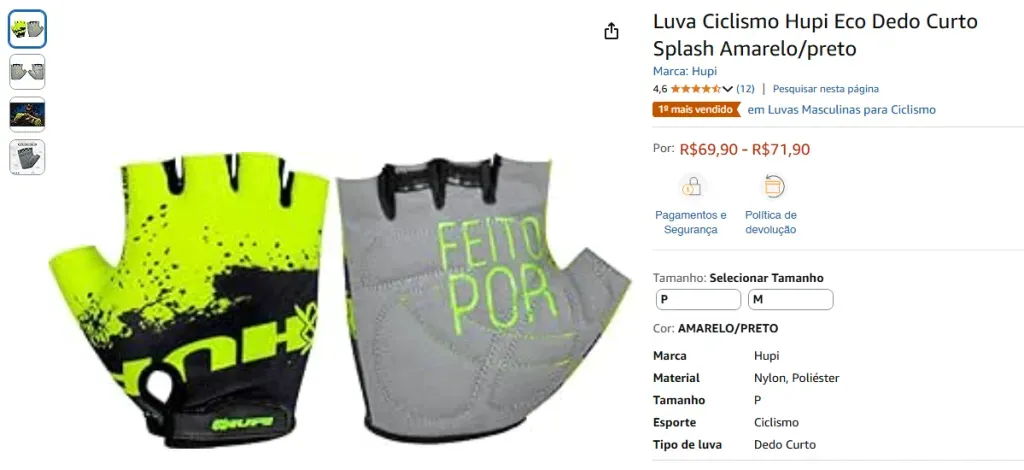Click Pesquisar nesta página link
Image resolution: width=1024 pixels, height=470 pixels.
click(825, 89)
